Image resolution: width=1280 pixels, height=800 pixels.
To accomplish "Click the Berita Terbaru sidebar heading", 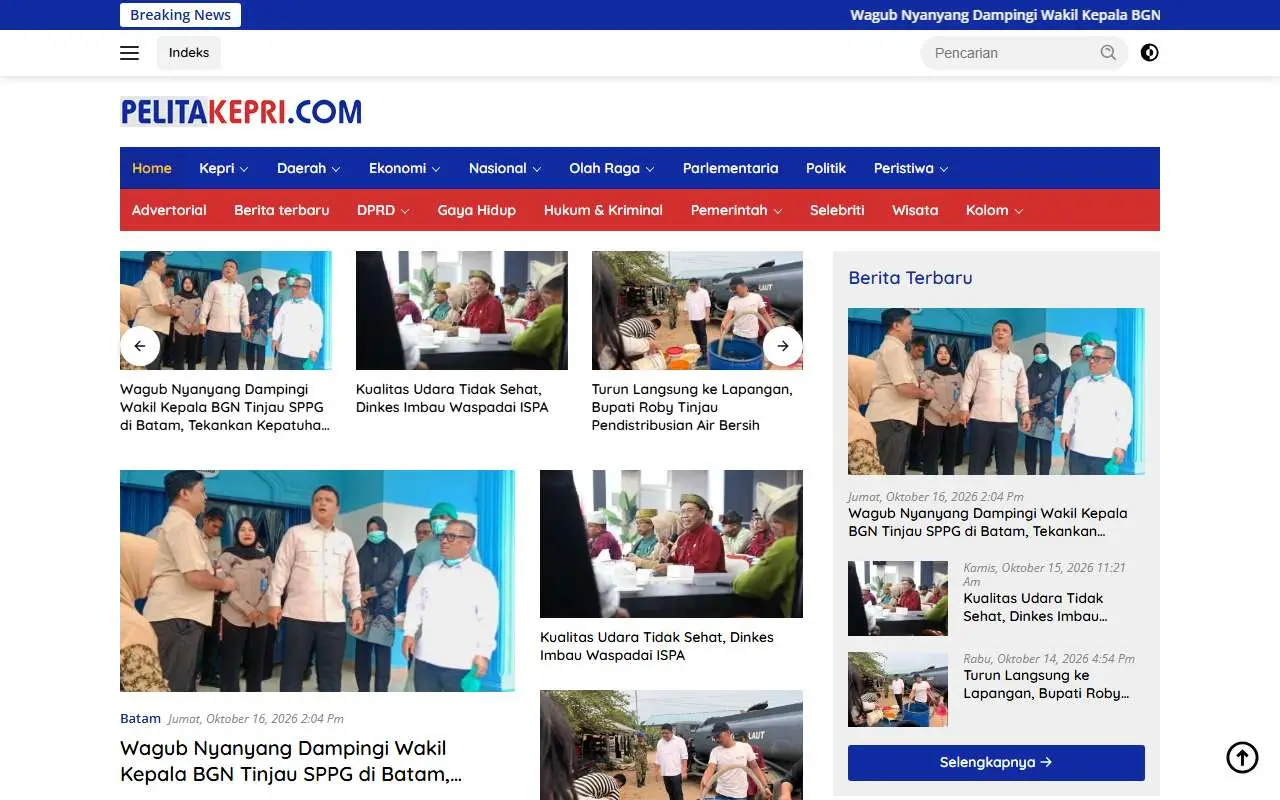I will pyautogui.click(x=910, y=278).
